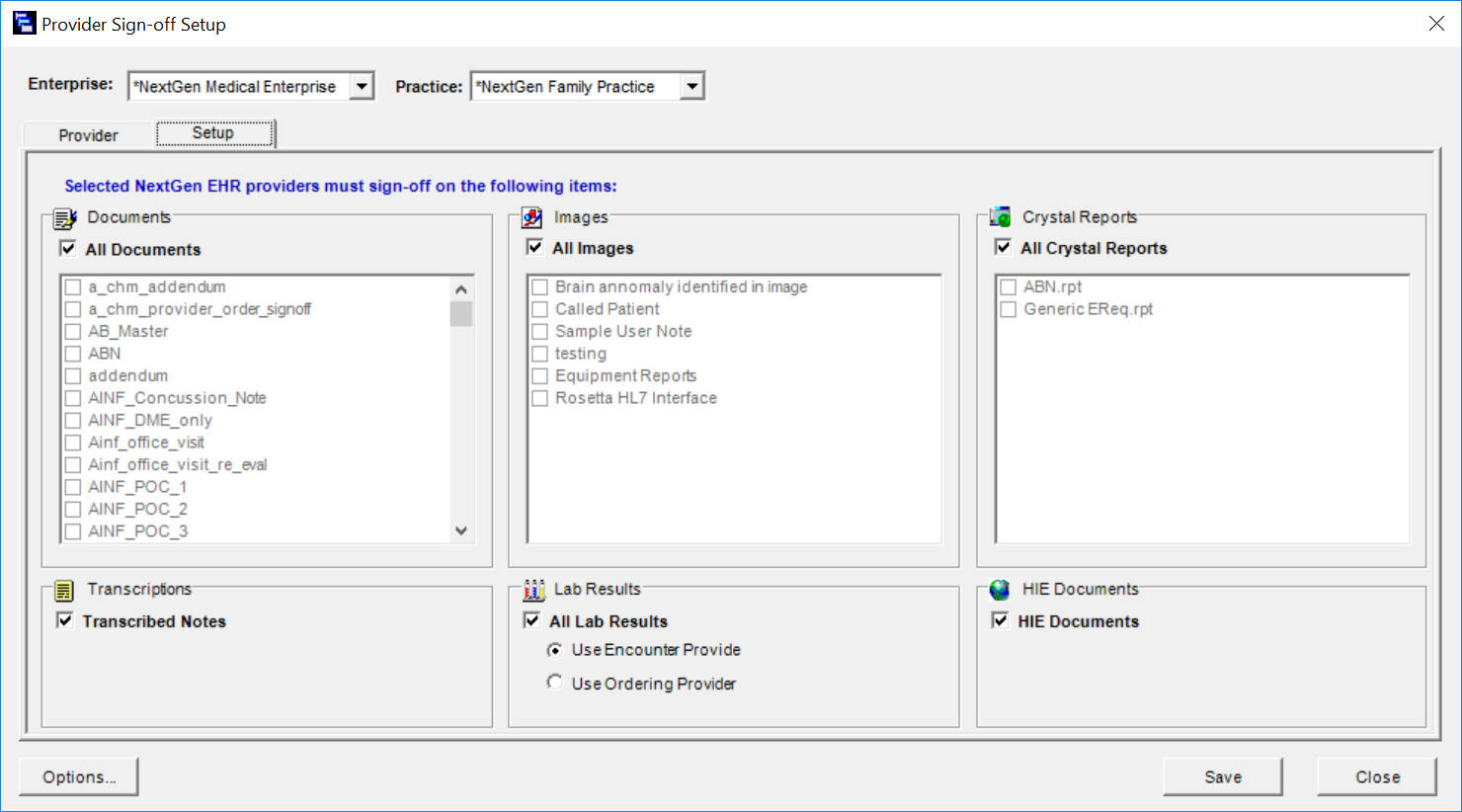Check the Rosetta HL7 Interface checkbox
The height and width of the screenshot is (812, 1462).
(540, 398)
